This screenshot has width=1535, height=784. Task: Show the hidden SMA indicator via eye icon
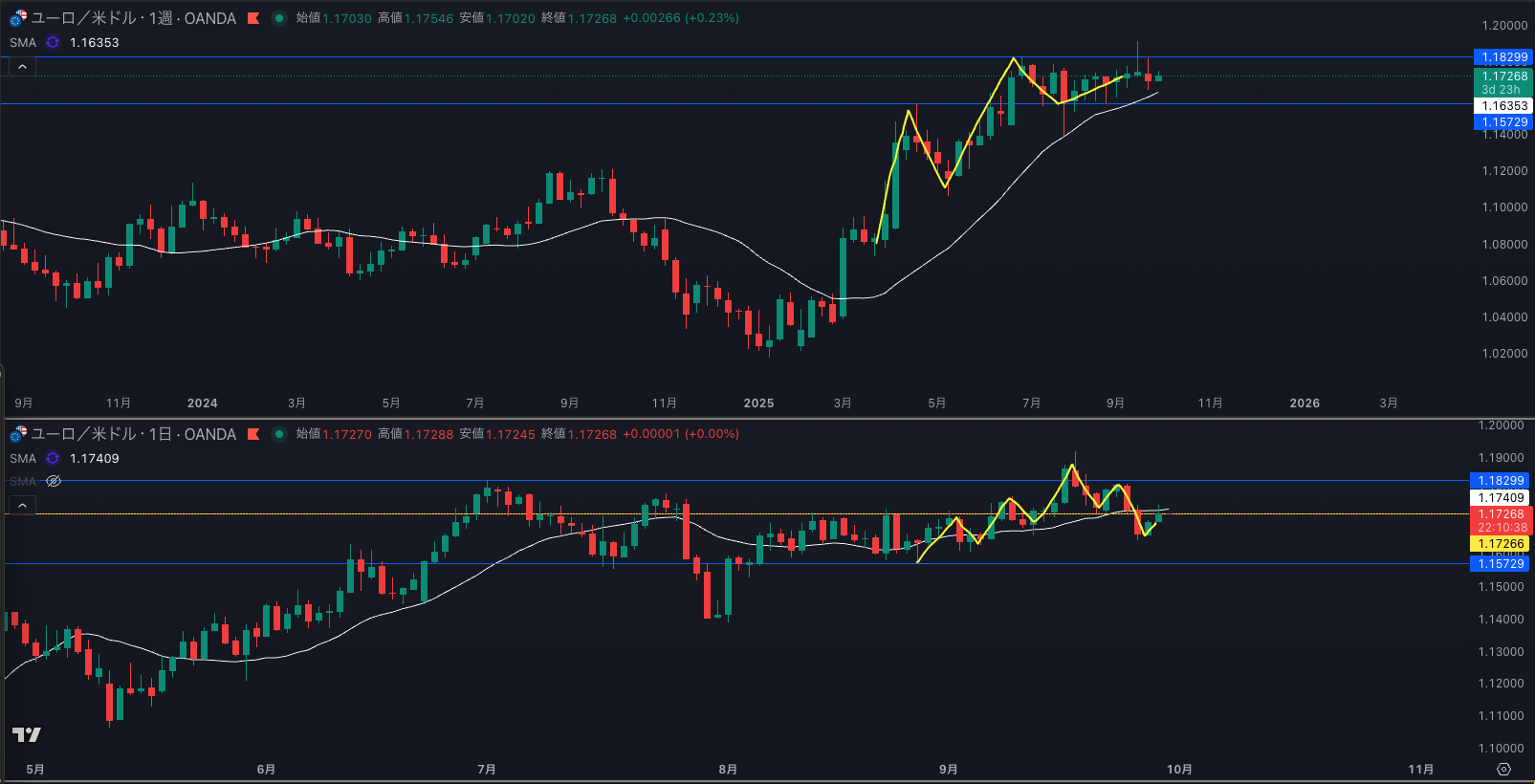[54, 481]
